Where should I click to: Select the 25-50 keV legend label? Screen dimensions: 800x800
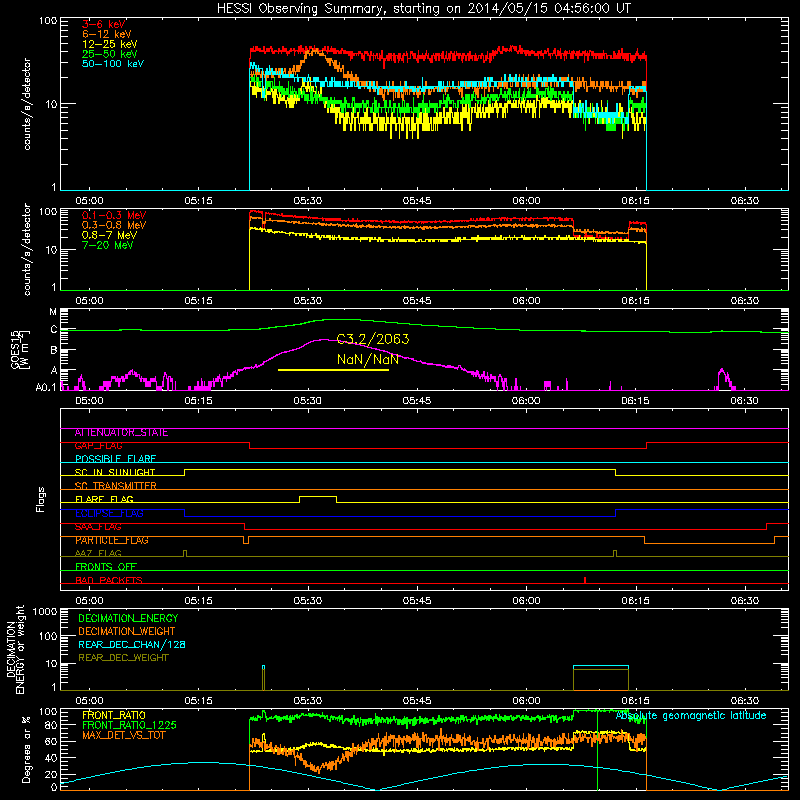pyautogui.click(x=110, y=54)
